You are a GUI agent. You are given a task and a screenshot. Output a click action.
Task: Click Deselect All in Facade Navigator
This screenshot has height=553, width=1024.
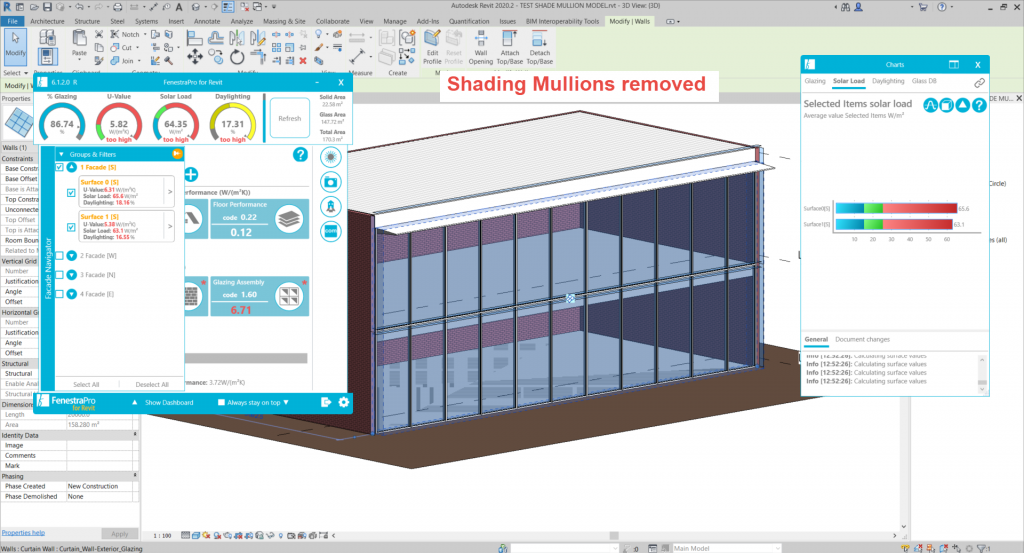pyautogui.click(x=152, y=385)
